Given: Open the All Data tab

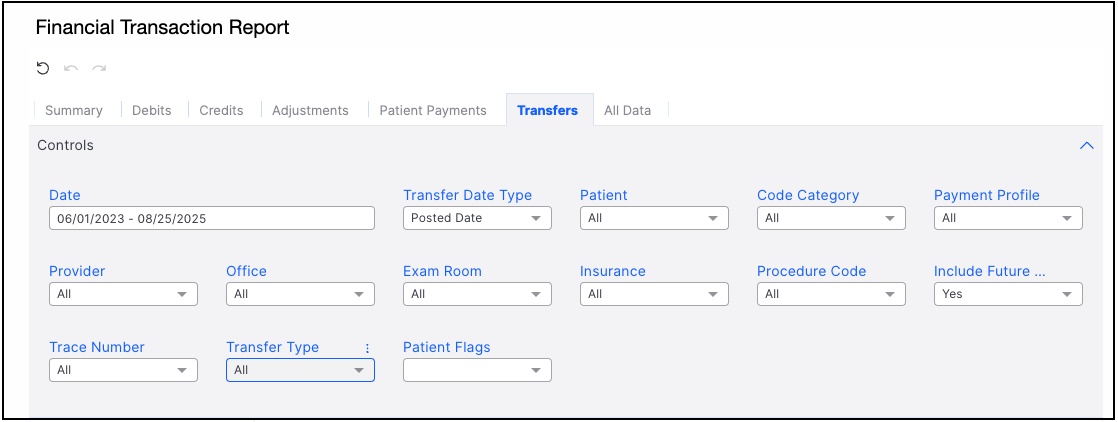Looking at the screenshot, I should [627, 110].
